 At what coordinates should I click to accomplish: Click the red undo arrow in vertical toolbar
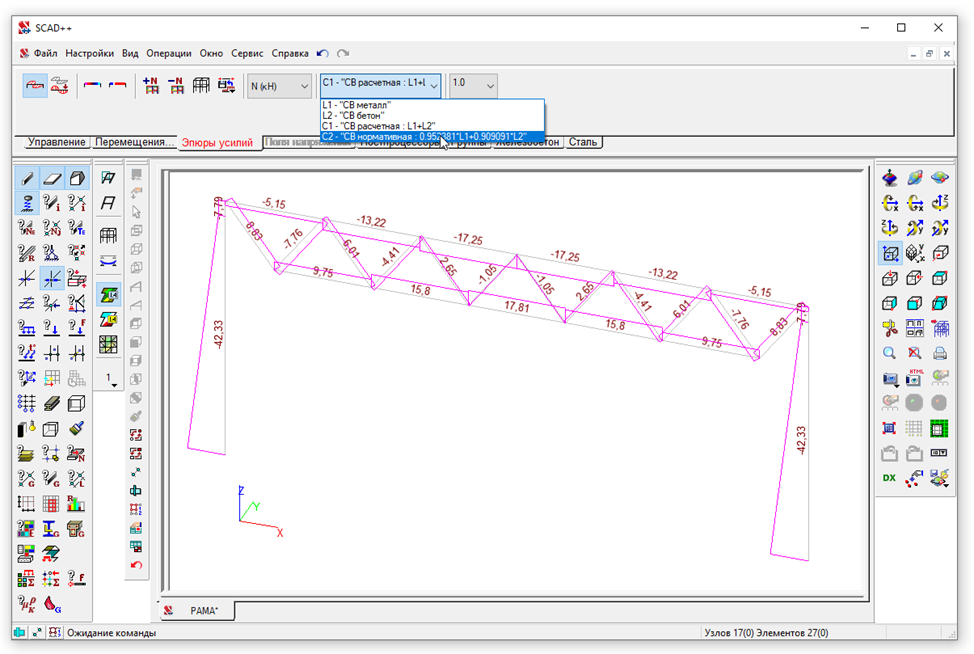pyautogui.click(x=136, y=565)
